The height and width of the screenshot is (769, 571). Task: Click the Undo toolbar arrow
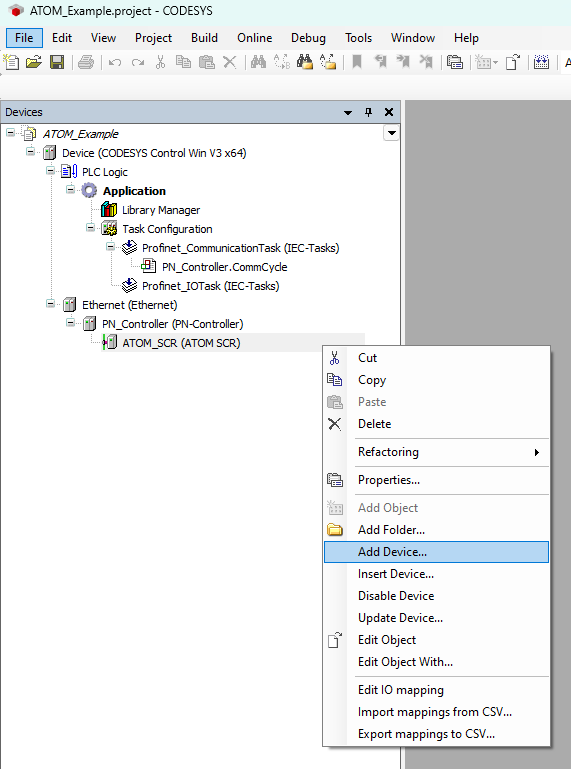(x=115, y=62)
